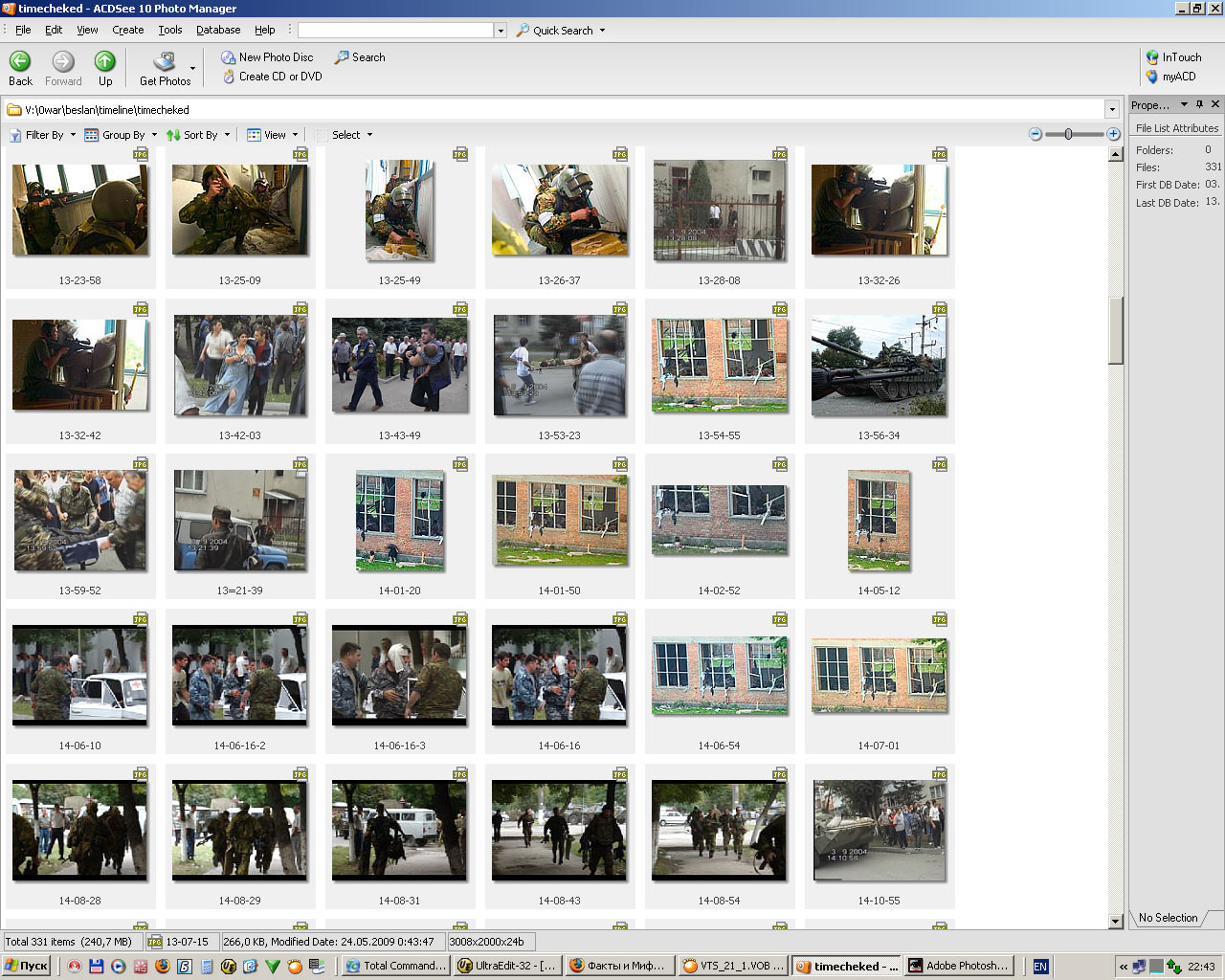The image size is (1225, 980).
Task: Open the Search tool in toolbar
Action: tap(360, 57)
